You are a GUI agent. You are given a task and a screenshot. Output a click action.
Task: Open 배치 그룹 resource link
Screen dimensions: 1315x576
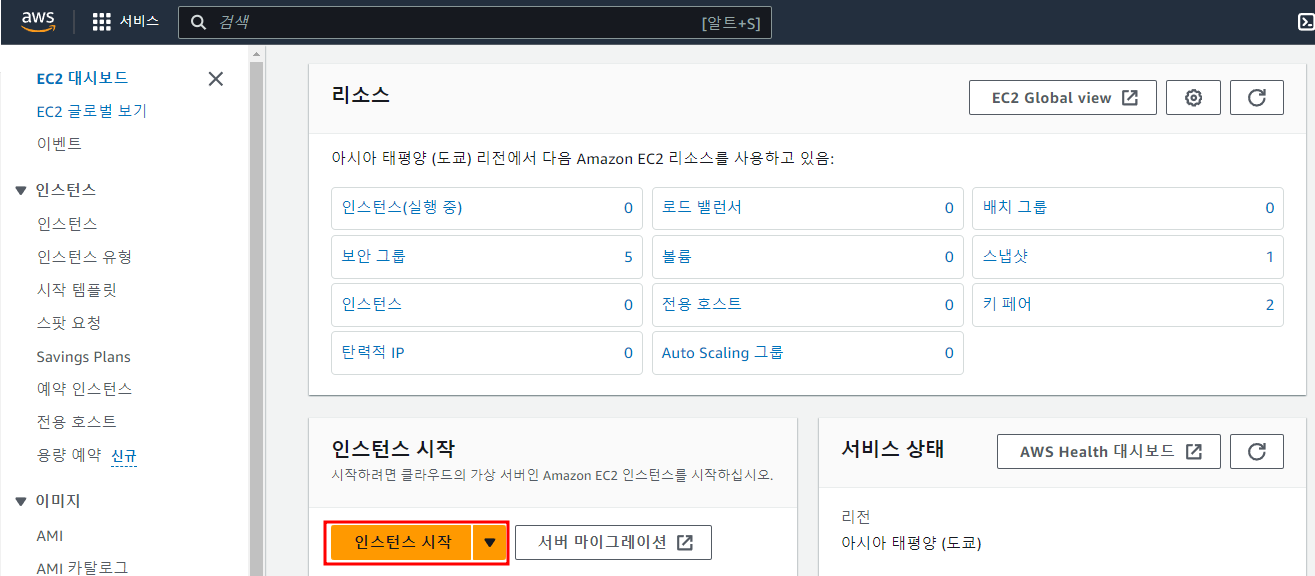pyautogui.click(x=1014, y=208)
